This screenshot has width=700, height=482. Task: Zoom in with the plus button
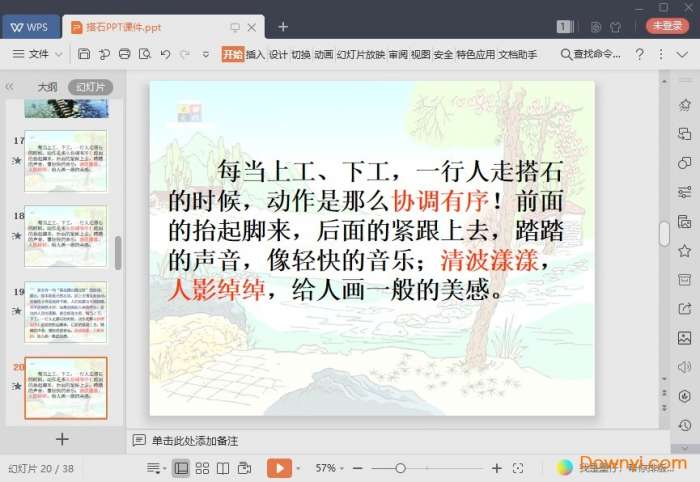[x=497, y=468]
